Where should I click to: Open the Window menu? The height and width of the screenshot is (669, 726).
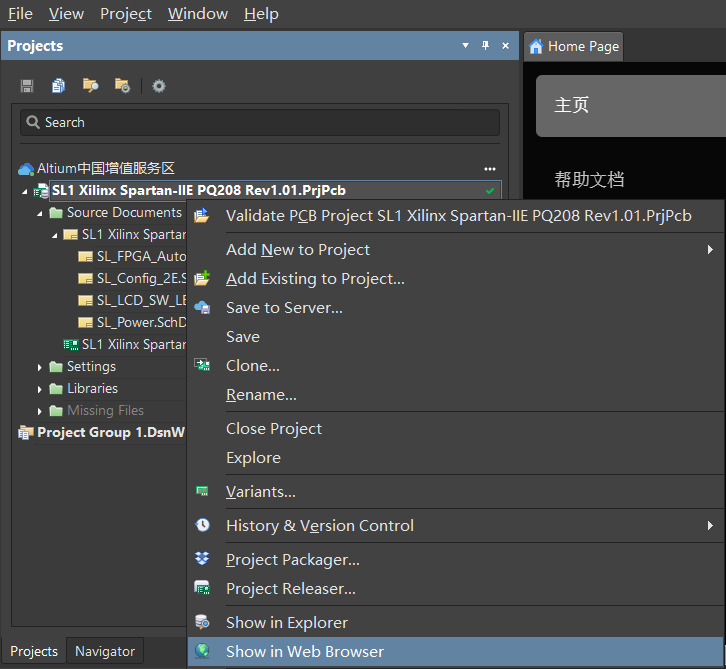click(198, 14)
